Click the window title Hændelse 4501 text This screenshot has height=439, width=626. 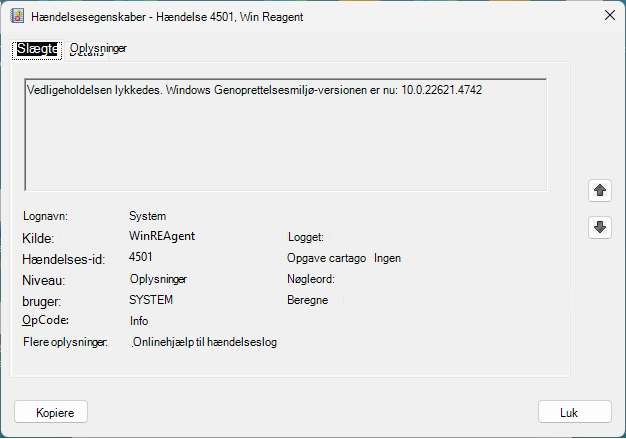tap(194, 17)
